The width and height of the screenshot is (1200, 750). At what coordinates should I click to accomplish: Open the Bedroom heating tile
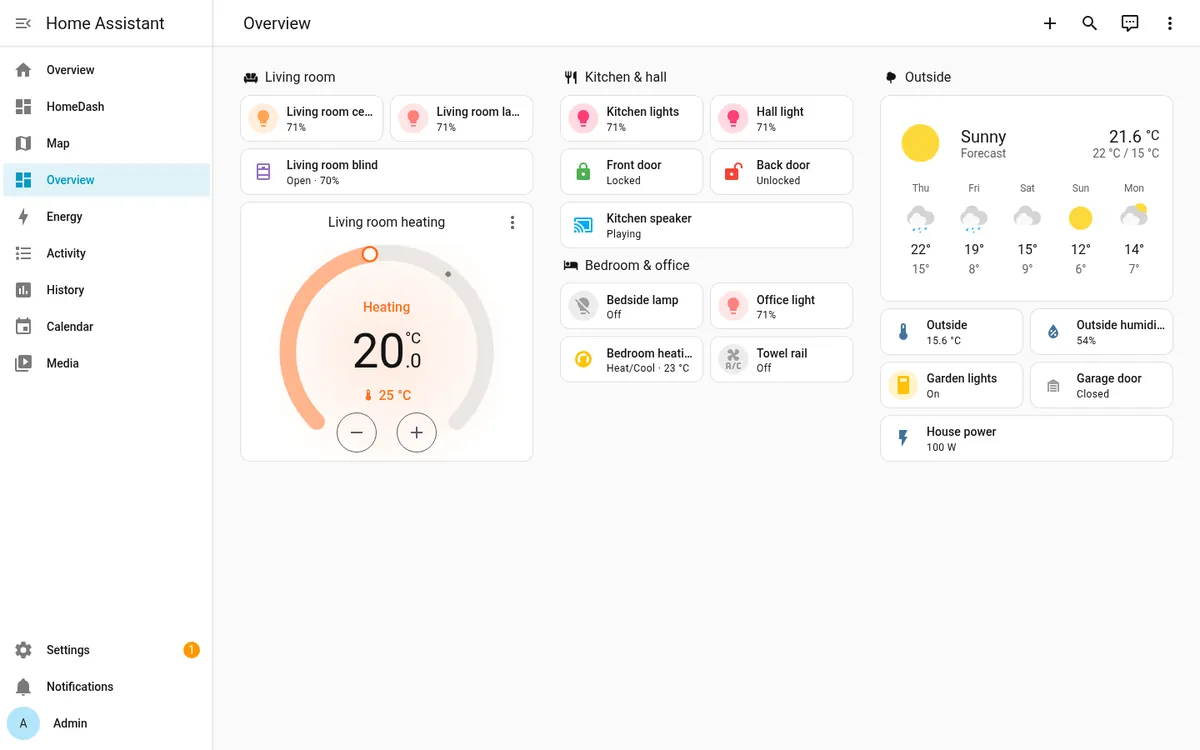point(632,359)
